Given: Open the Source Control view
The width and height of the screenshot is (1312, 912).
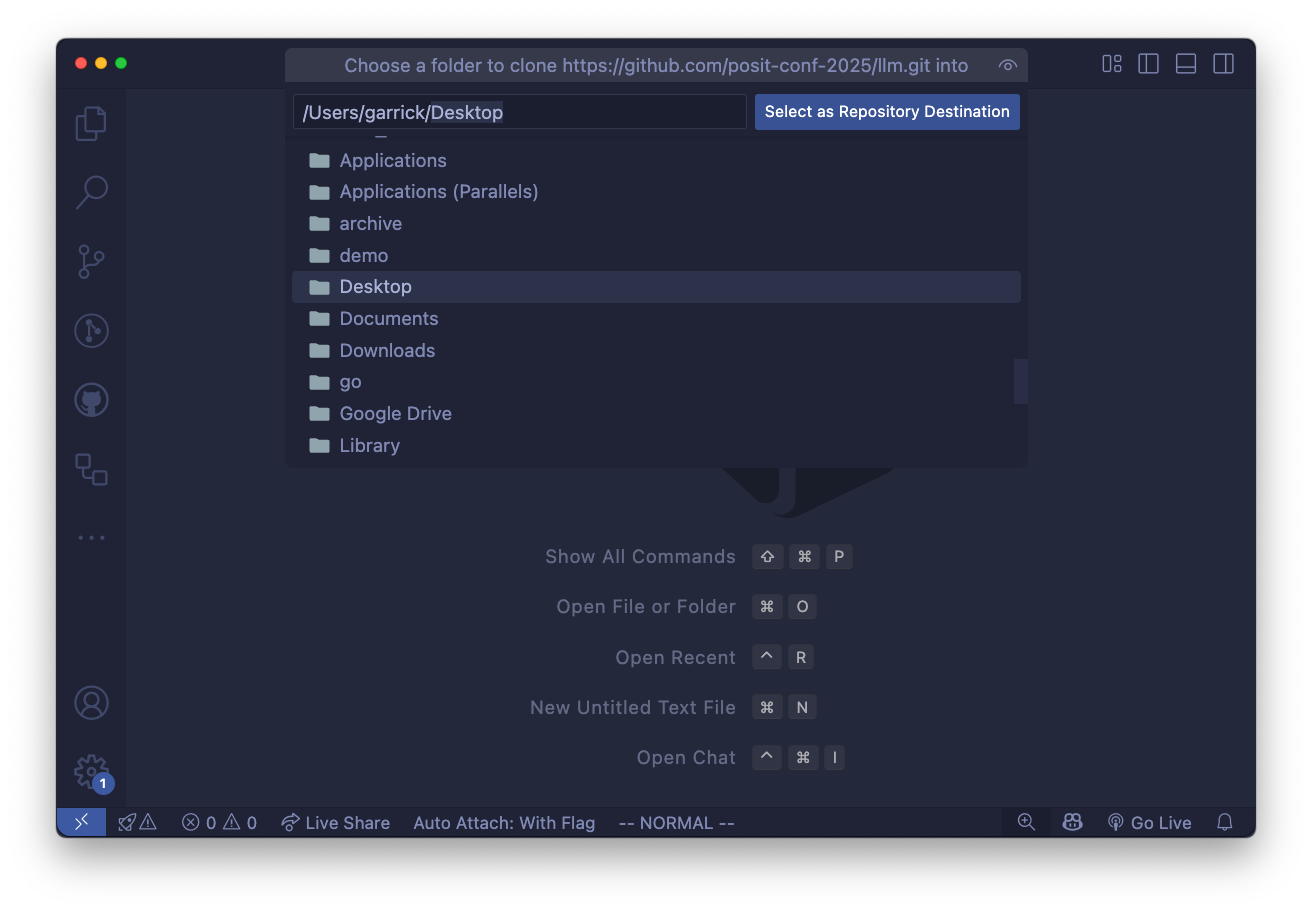Looking at the screenshot, I should coord(91,262).
